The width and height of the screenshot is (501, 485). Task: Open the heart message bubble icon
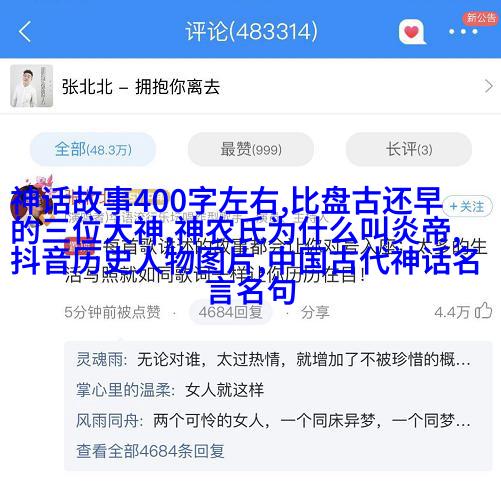point(412,32)
